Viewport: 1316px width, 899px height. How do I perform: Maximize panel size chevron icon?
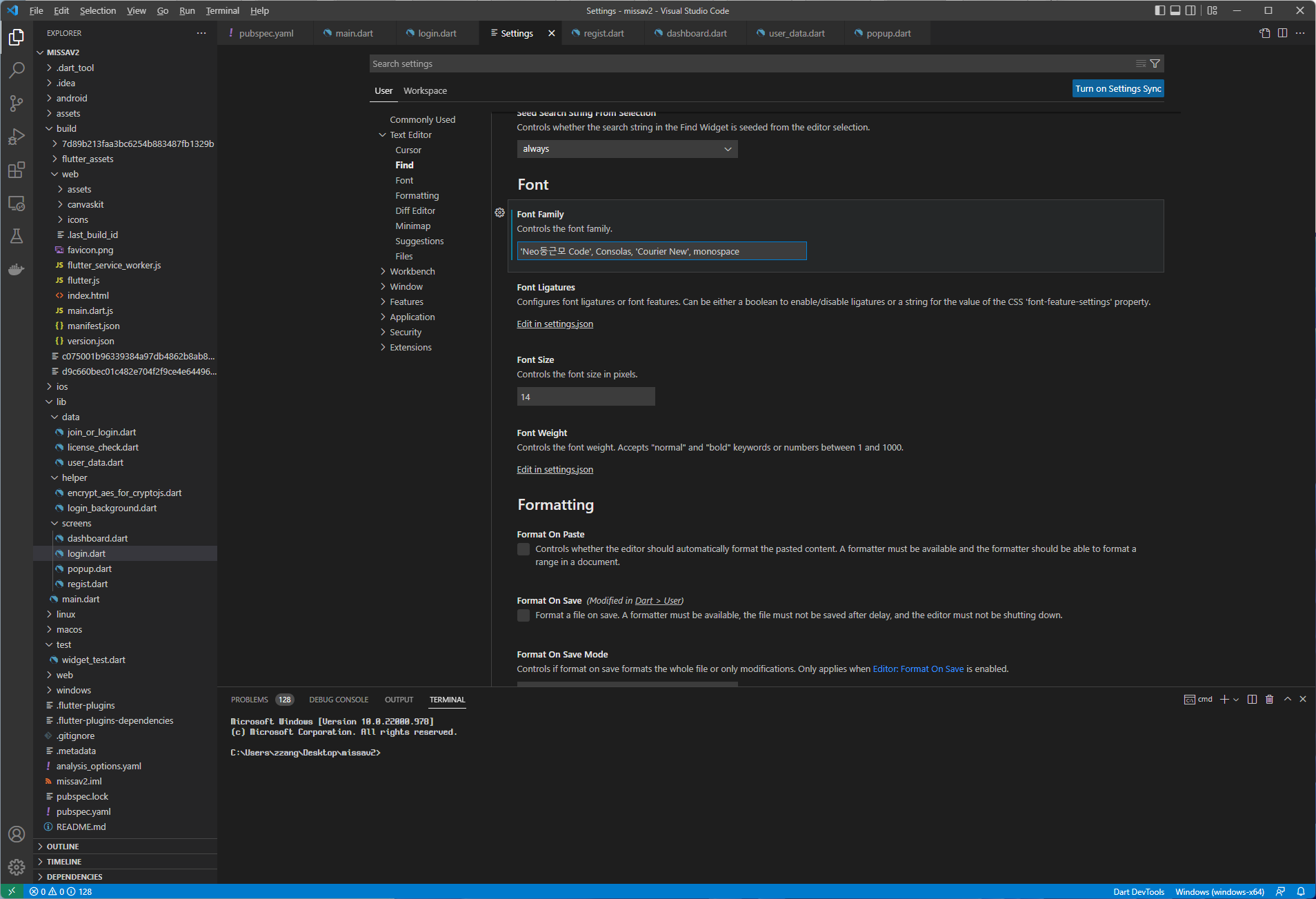point(1287,699)
